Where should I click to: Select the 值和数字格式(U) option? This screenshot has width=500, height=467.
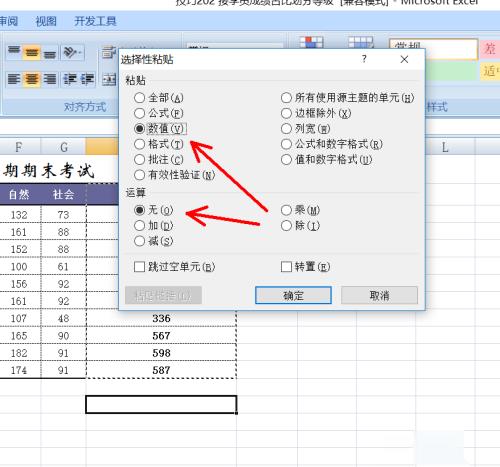[326, 160]
